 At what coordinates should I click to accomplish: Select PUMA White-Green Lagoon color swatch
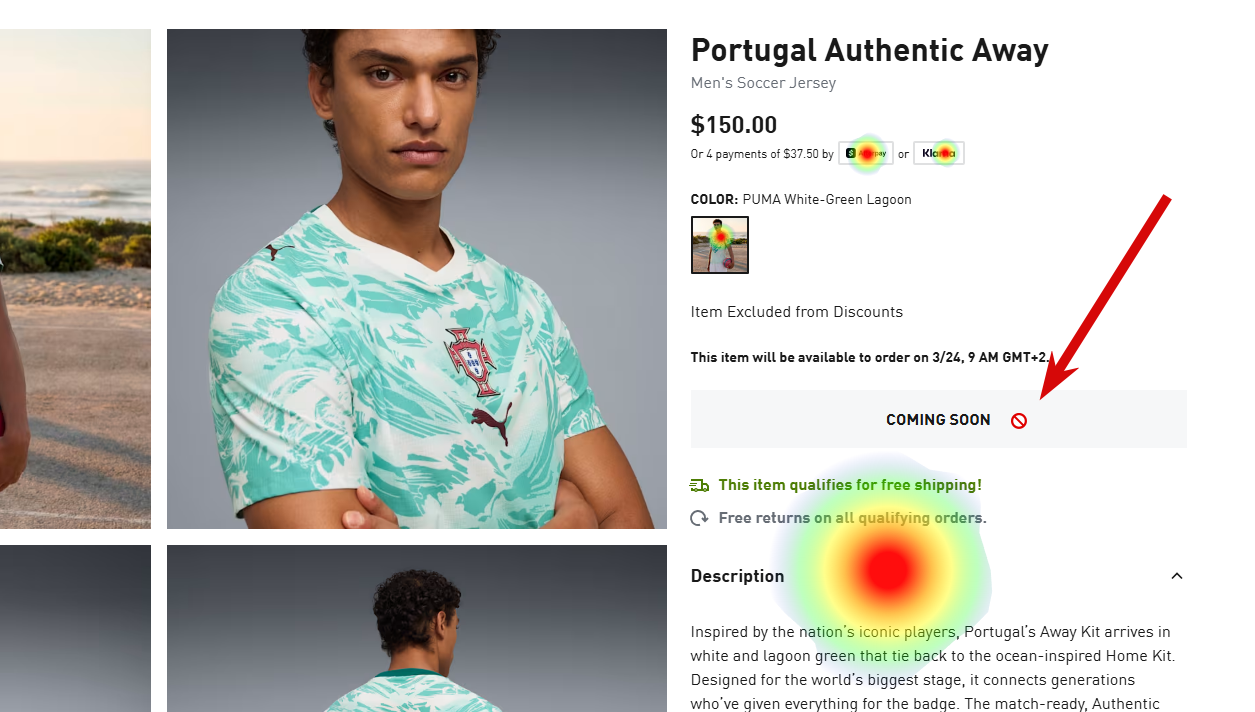[x=720, y=245]
